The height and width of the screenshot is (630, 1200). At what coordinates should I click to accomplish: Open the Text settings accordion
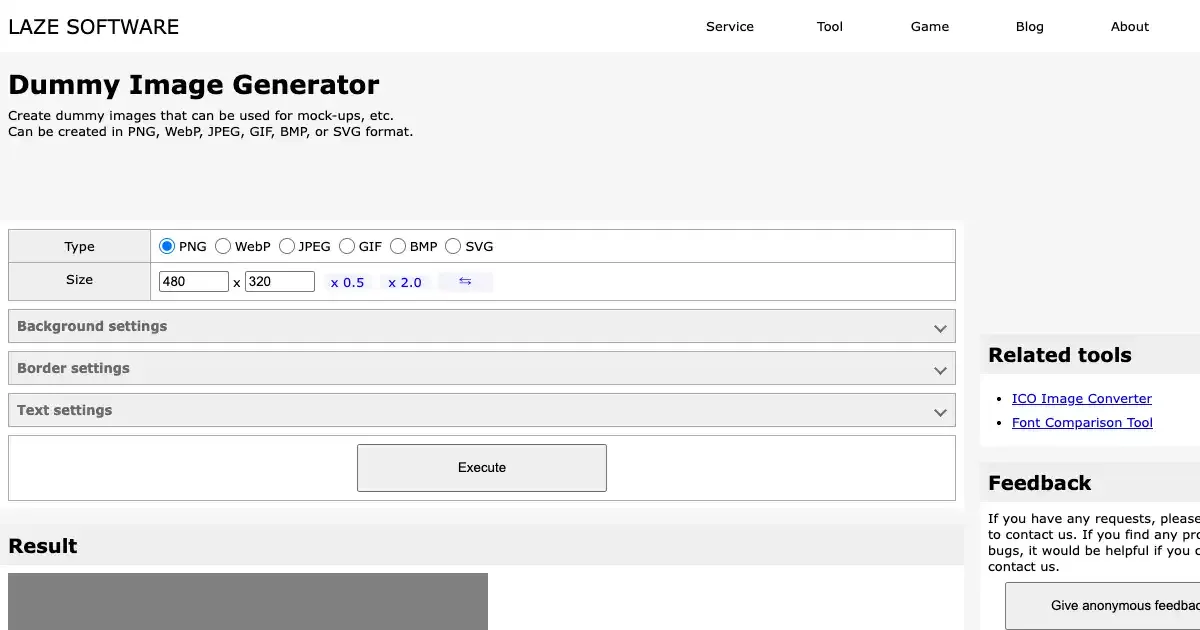click(x=481, y=410)
